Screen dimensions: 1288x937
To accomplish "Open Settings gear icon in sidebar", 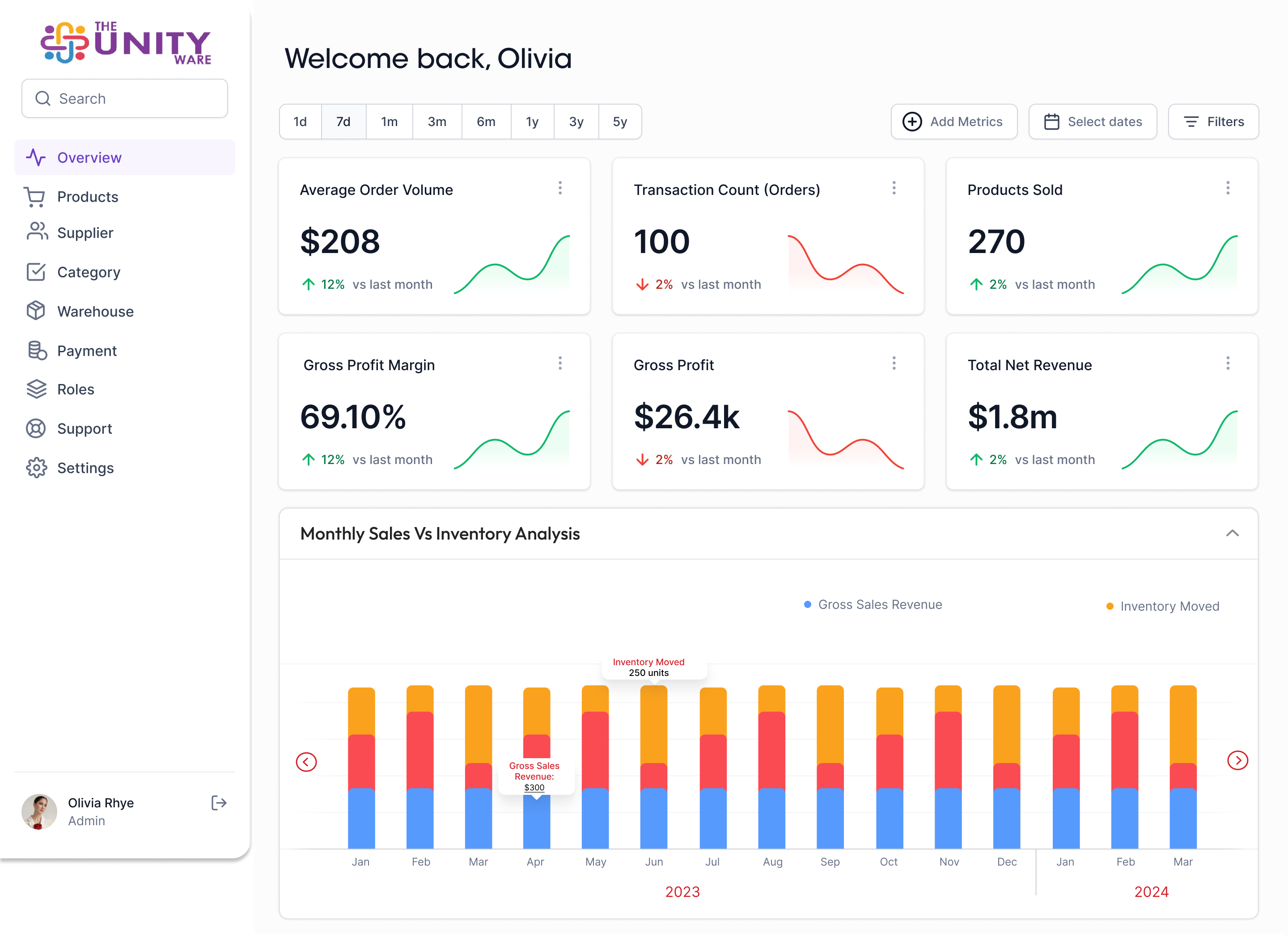I will (x=36, y=468).
